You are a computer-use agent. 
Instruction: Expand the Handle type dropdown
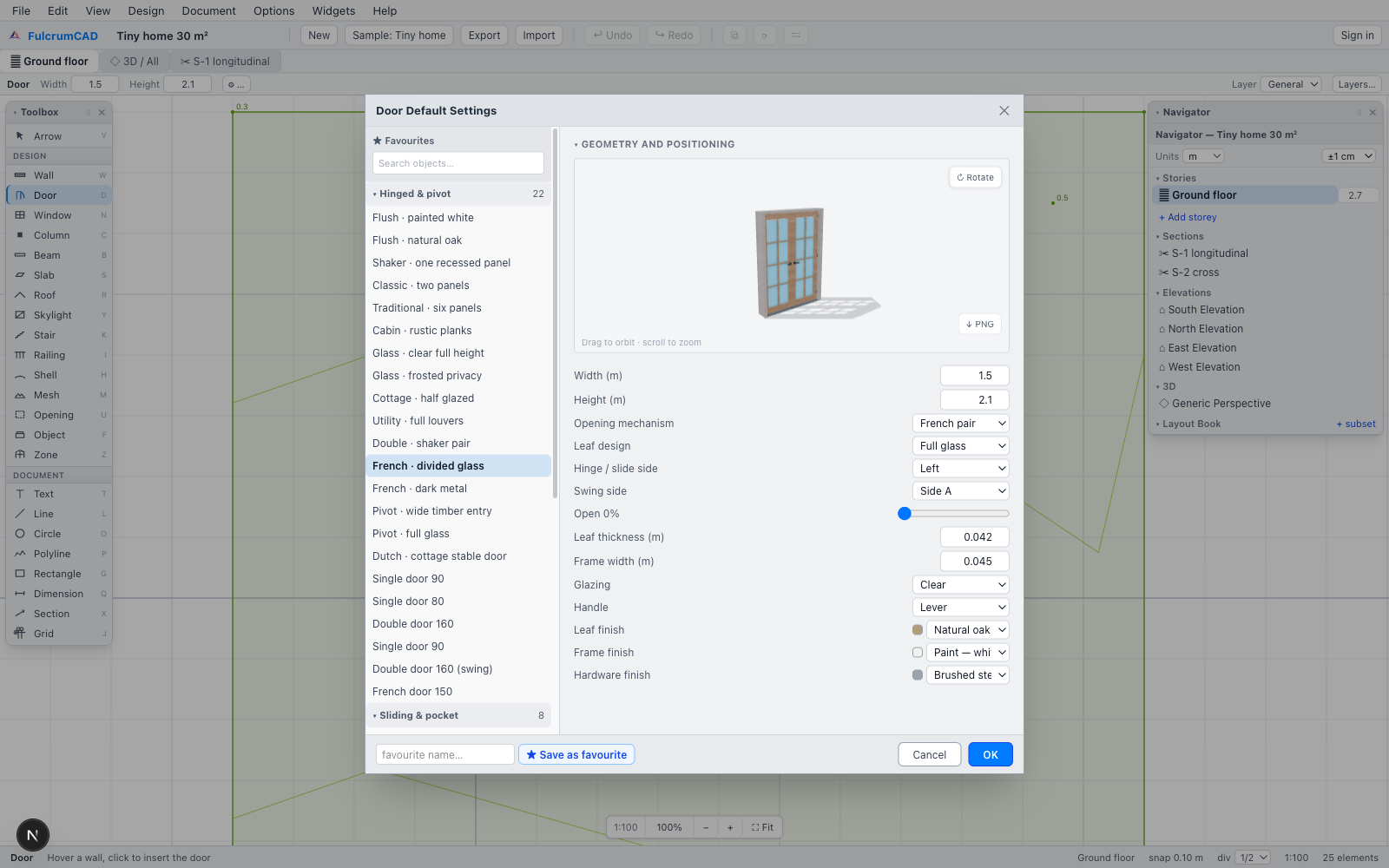pos(961,608)
